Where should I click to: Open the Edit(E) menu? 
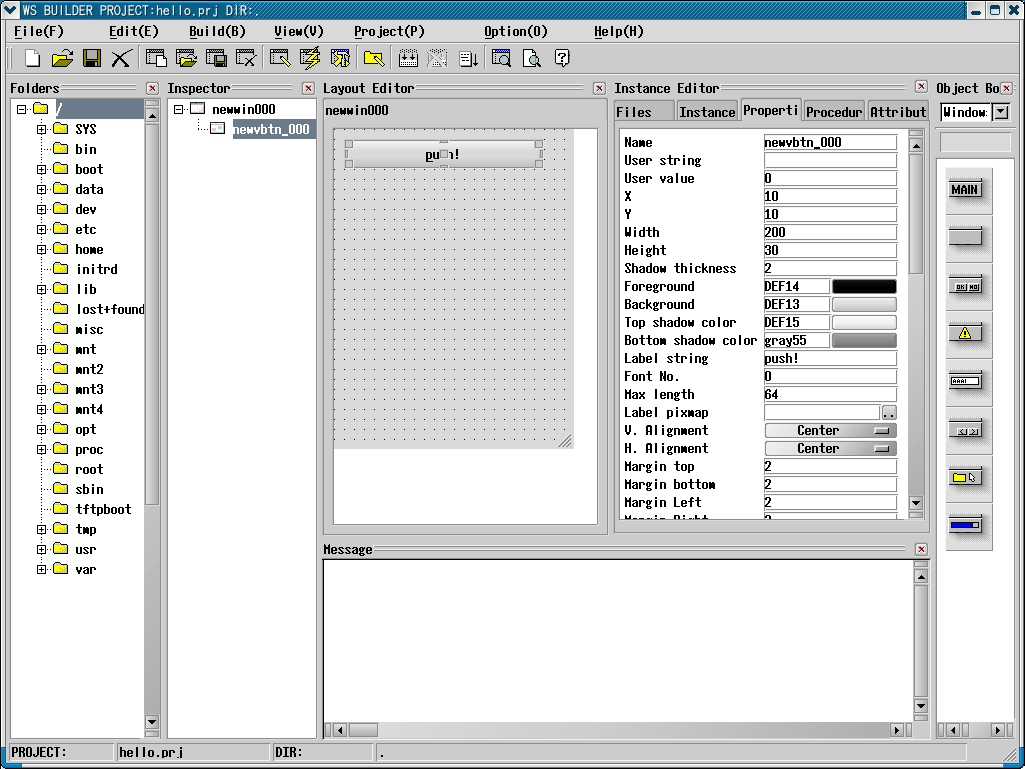[x=134, y=31]
